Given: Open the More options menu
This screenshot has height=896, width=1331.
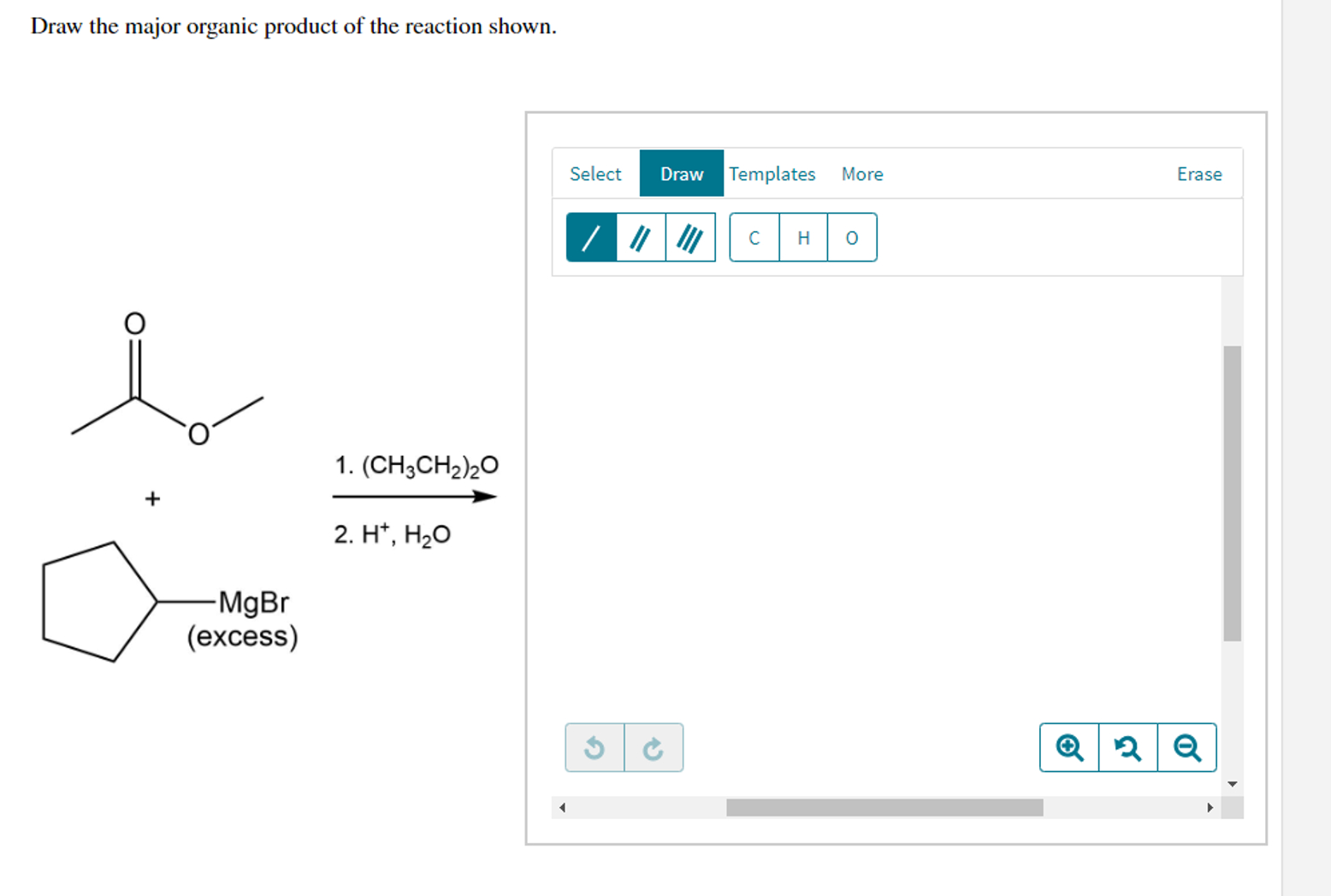Looking at the screenshot, I should (861, 174).
